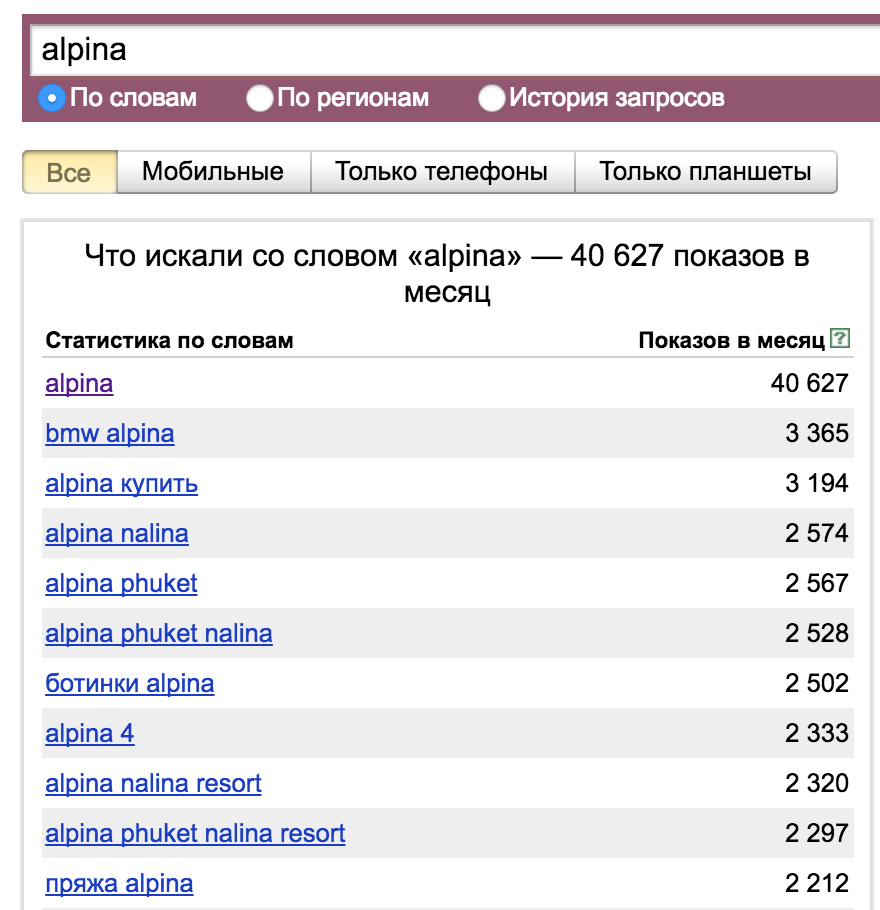Select the 'По словам' radio button
Image resolution: width=880 pixels, height=910 pixels.
coord(52,98)
